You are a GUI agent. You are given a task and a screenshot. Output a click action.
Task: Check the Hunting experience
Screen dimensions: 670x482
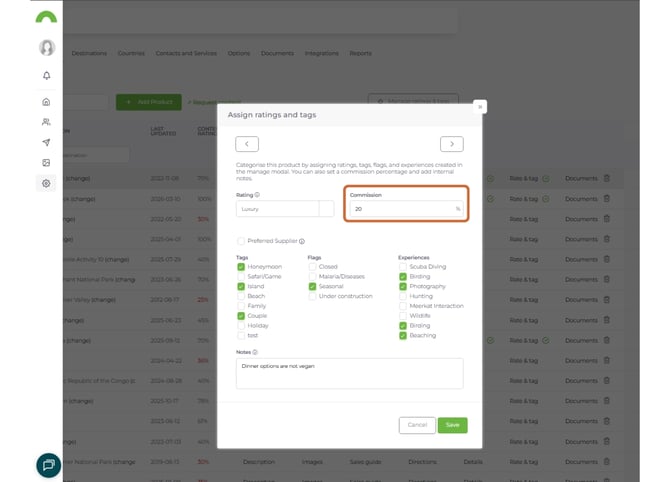click(x=403, y=296)
